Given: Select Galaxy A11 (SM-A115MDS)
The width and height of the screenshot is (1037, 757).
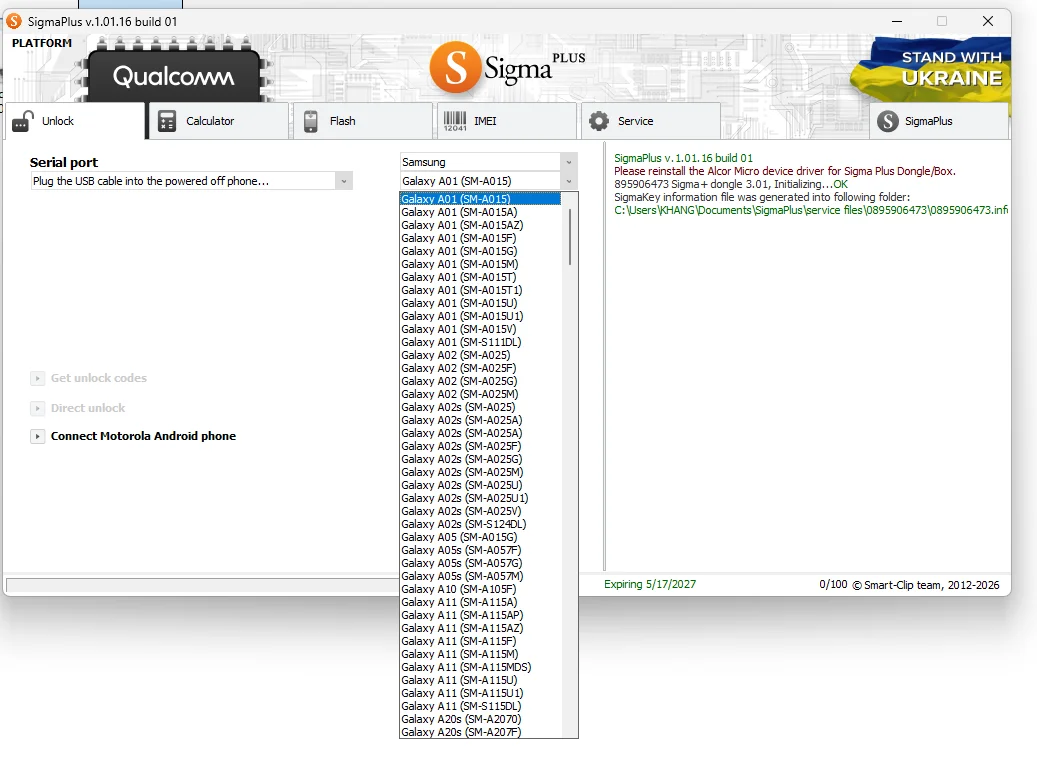Looking at the screenshot, I should coord(481,667).
